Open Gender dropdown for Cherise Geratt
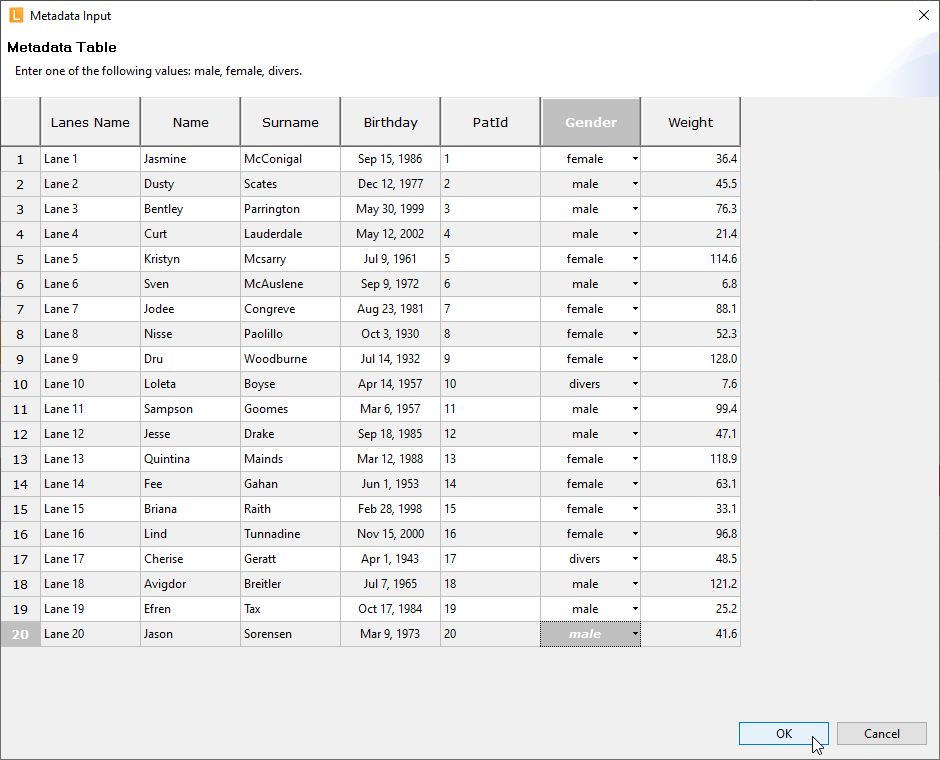 634,559
